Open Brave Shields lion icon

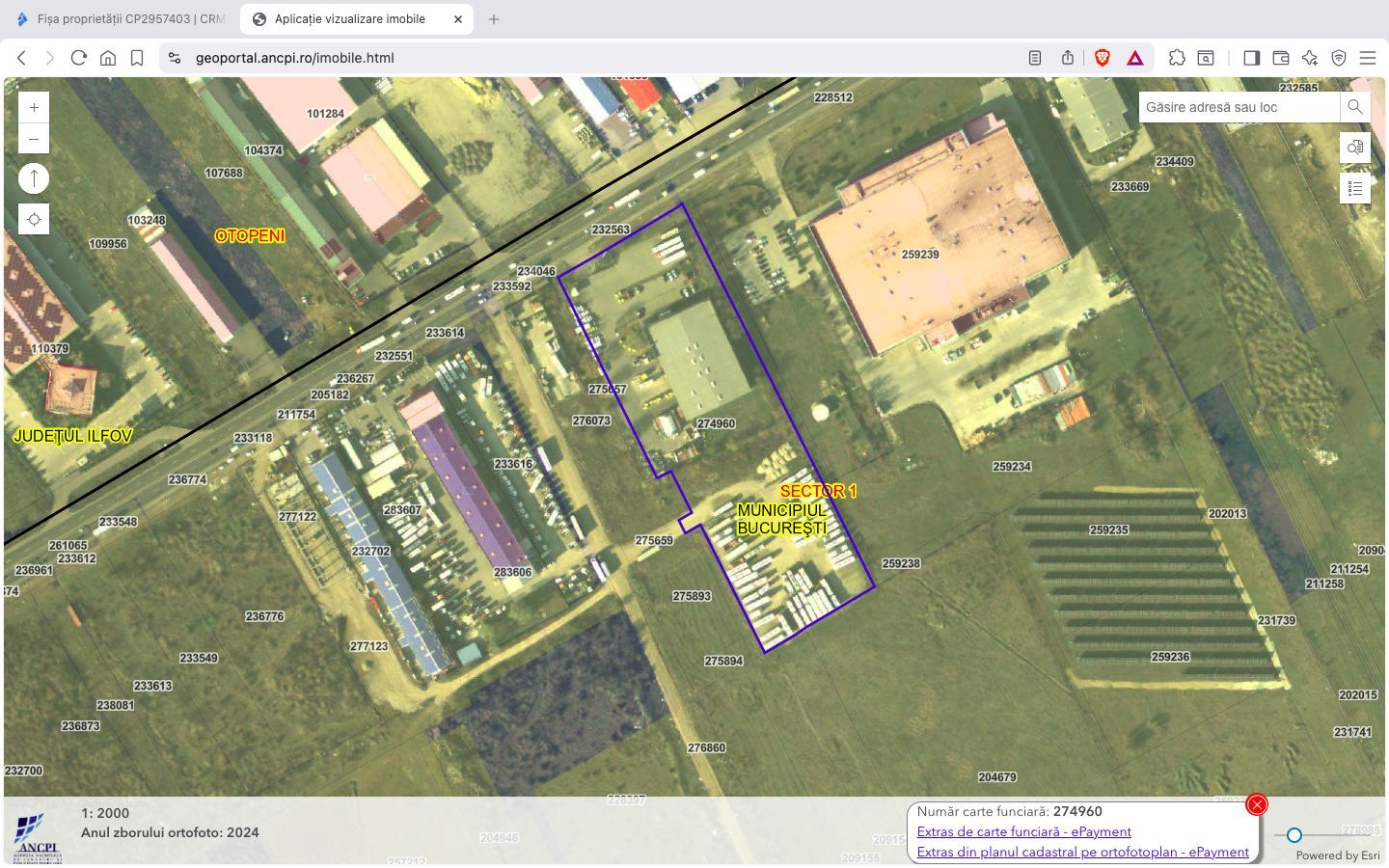(x=1103, y=58)
